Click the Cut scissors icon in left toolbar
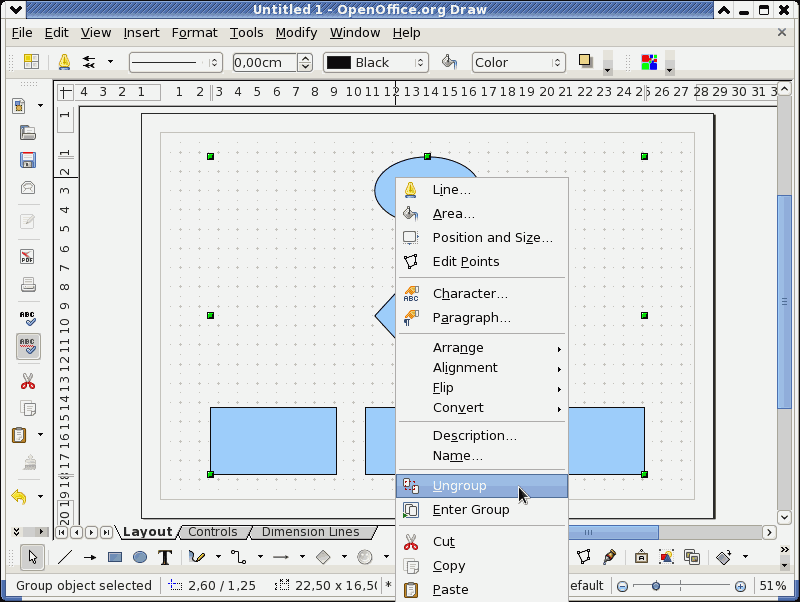 [x=28, y=381]
